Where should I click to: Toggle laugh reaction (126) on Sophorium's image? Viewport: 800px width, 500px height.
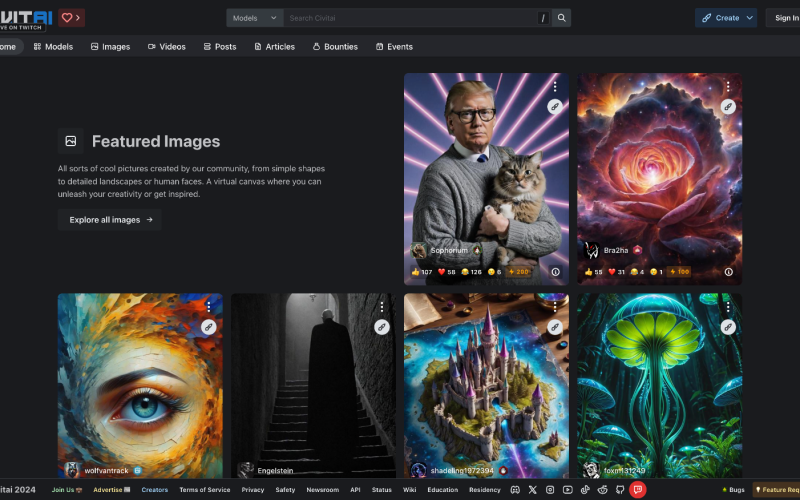tap(471, 272)
